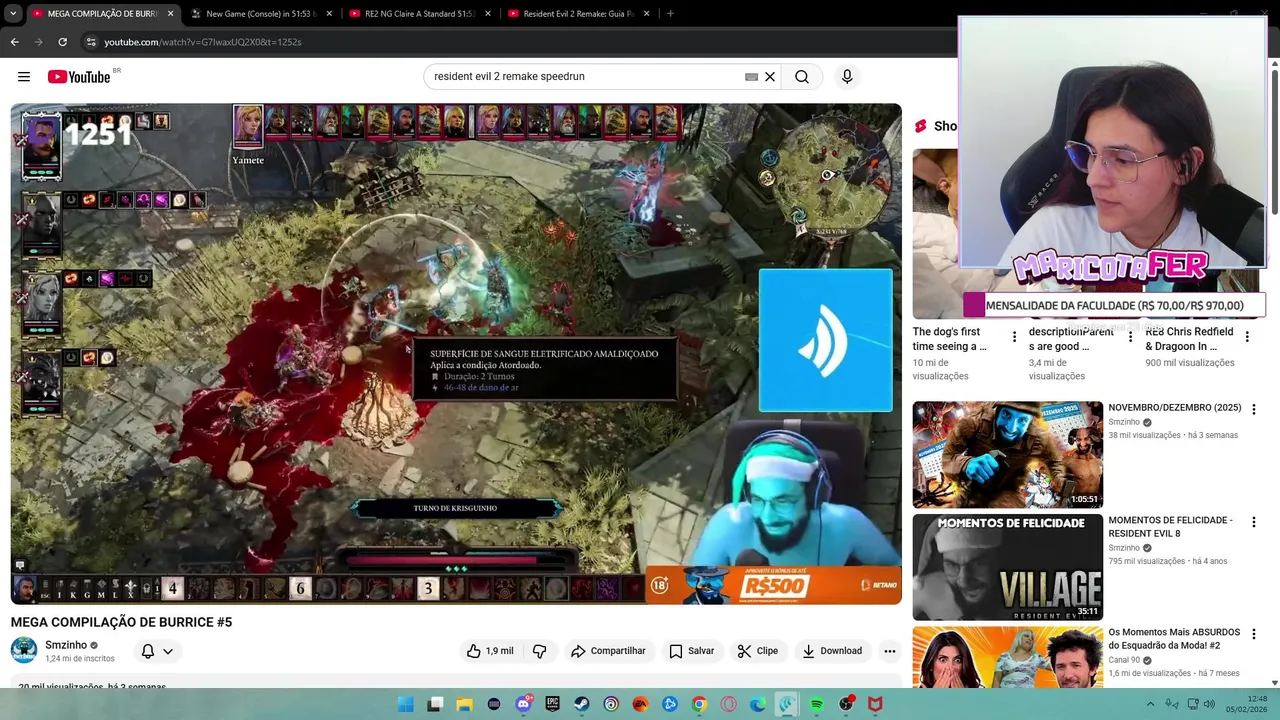The width and height of the screenshot is (1280, 720).
Task: Clear the search box with the X
Action: tap(770, 76)
